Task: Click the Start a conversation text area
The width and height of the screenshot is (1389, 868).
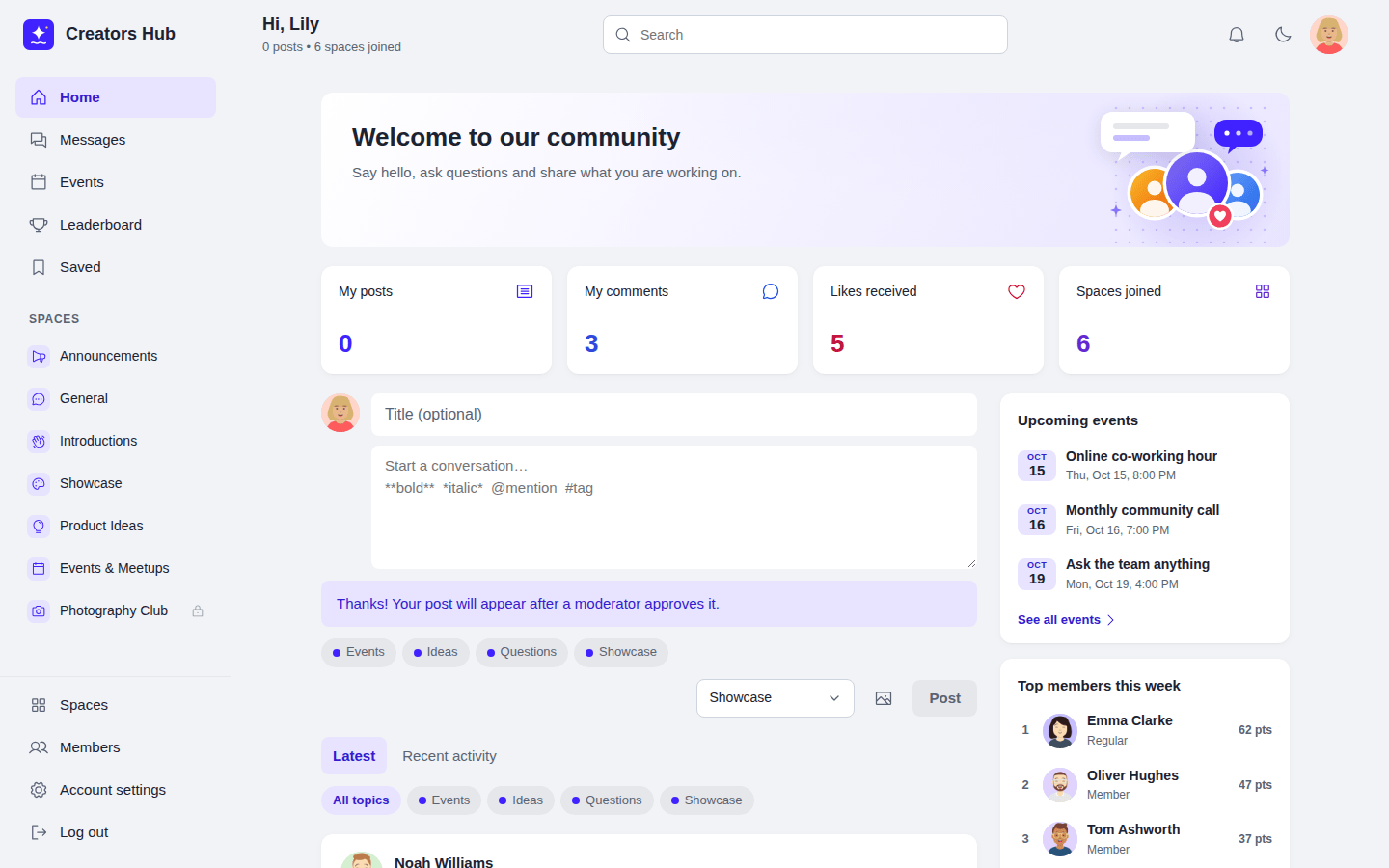Action: (x=674, y=507)
